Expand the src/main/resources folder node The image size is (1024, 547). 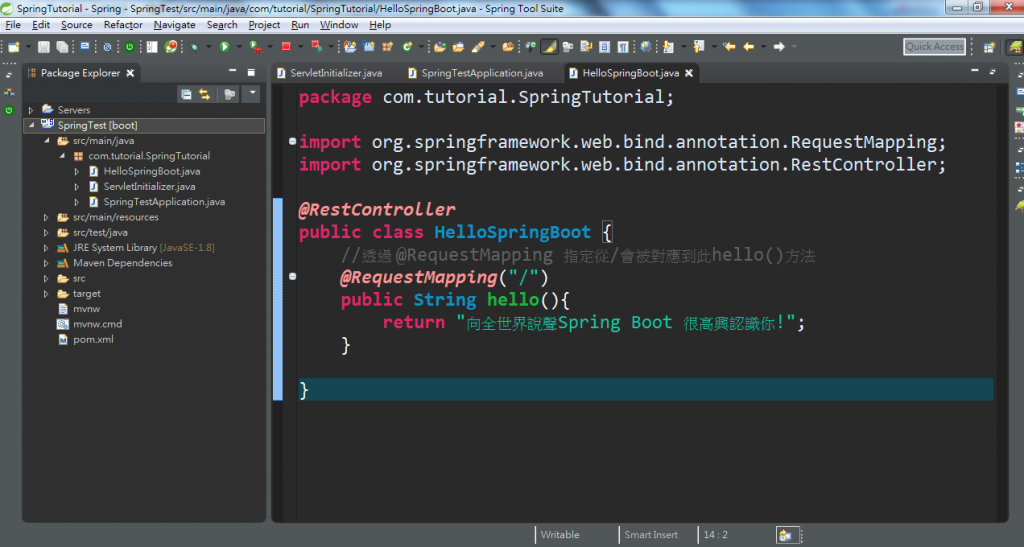pos(46,217)
